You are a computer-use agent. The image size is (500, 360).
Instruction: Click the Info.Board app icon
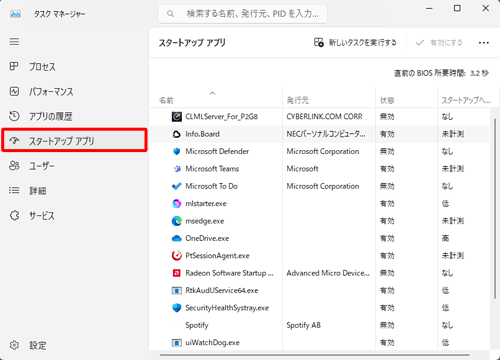176,134
